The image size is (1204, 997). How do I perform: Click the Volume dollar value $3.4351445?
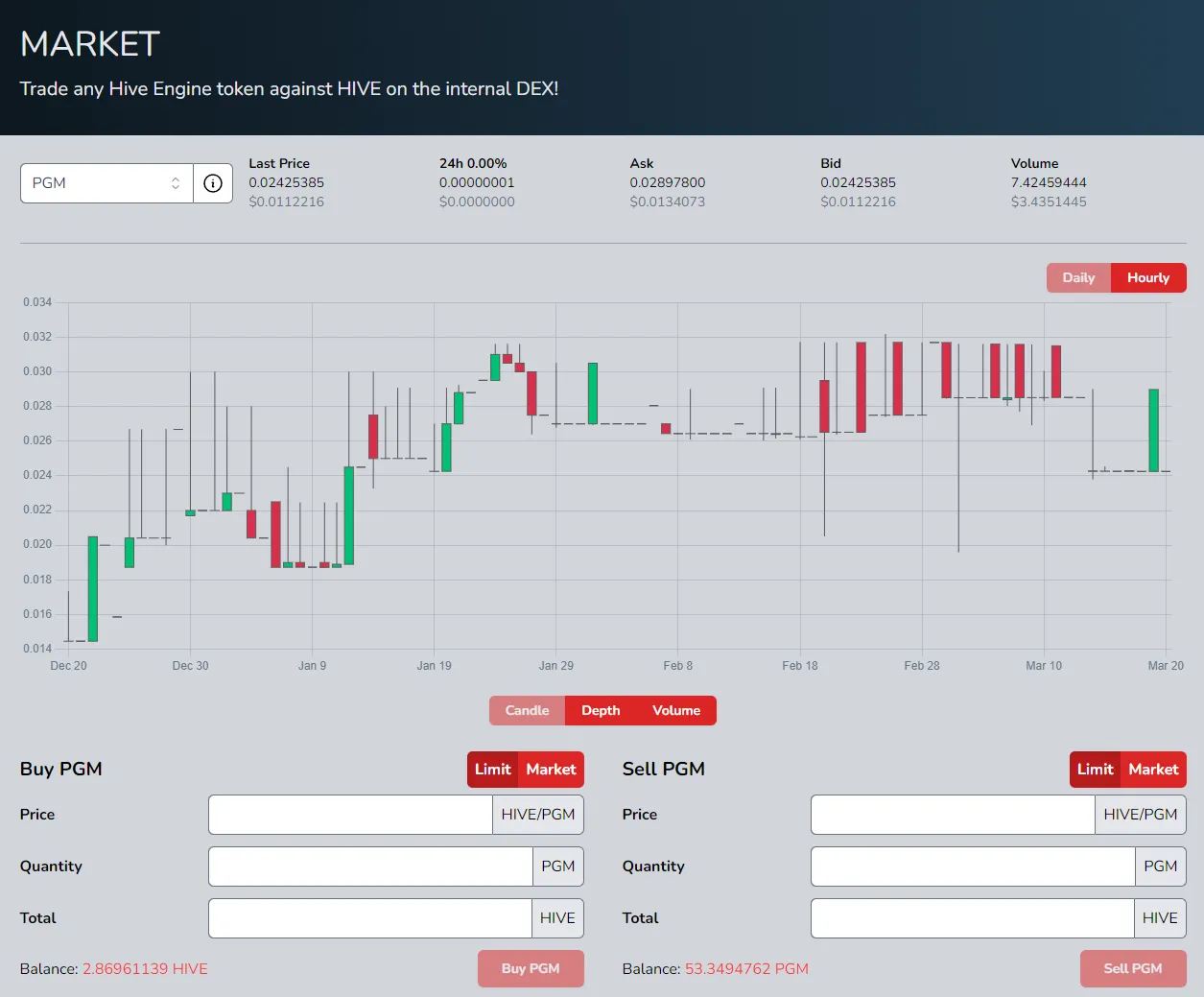1049,202
